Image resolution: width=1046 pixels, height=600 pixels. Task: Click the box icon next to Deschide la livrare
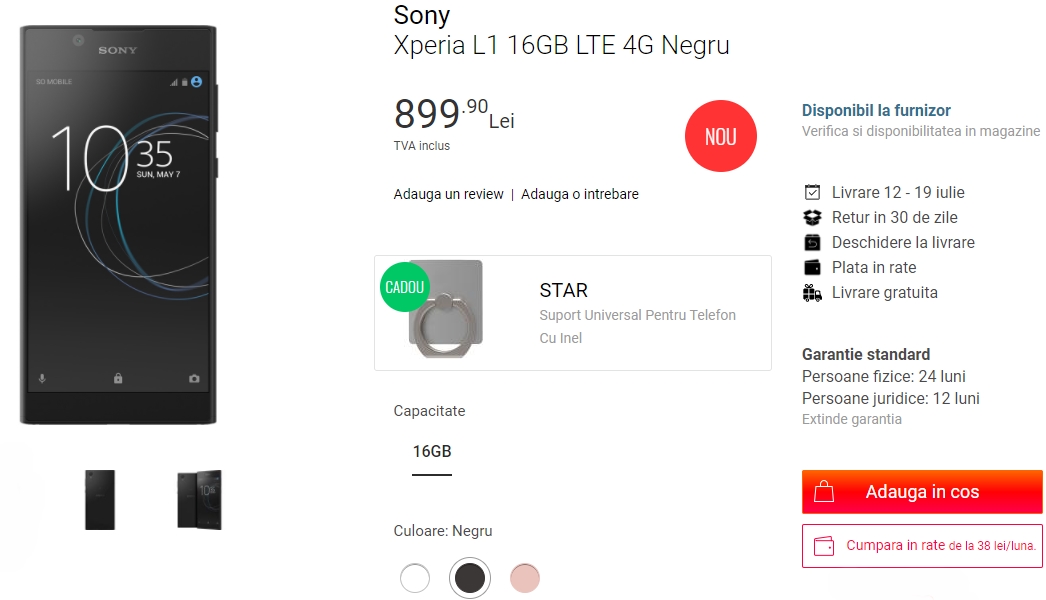[x=813, y=241]
